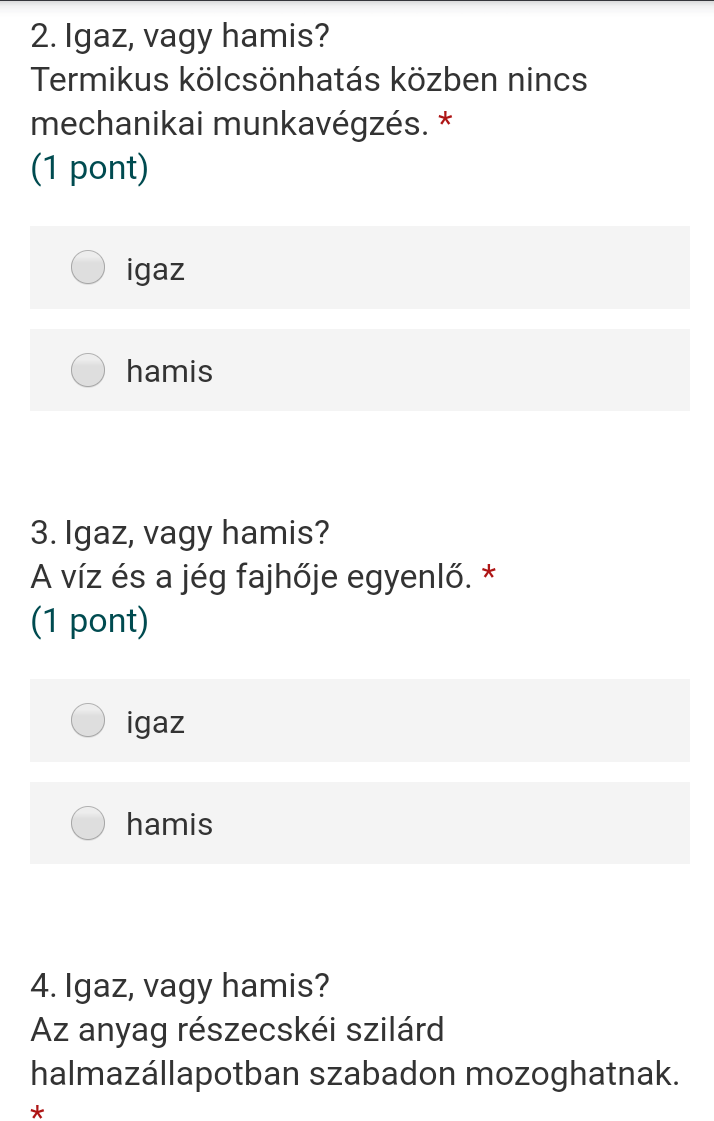Click the "A víz és a jég fajhője egyenlő" text
Screen dimensions: 714x1121
click(251, 577)
